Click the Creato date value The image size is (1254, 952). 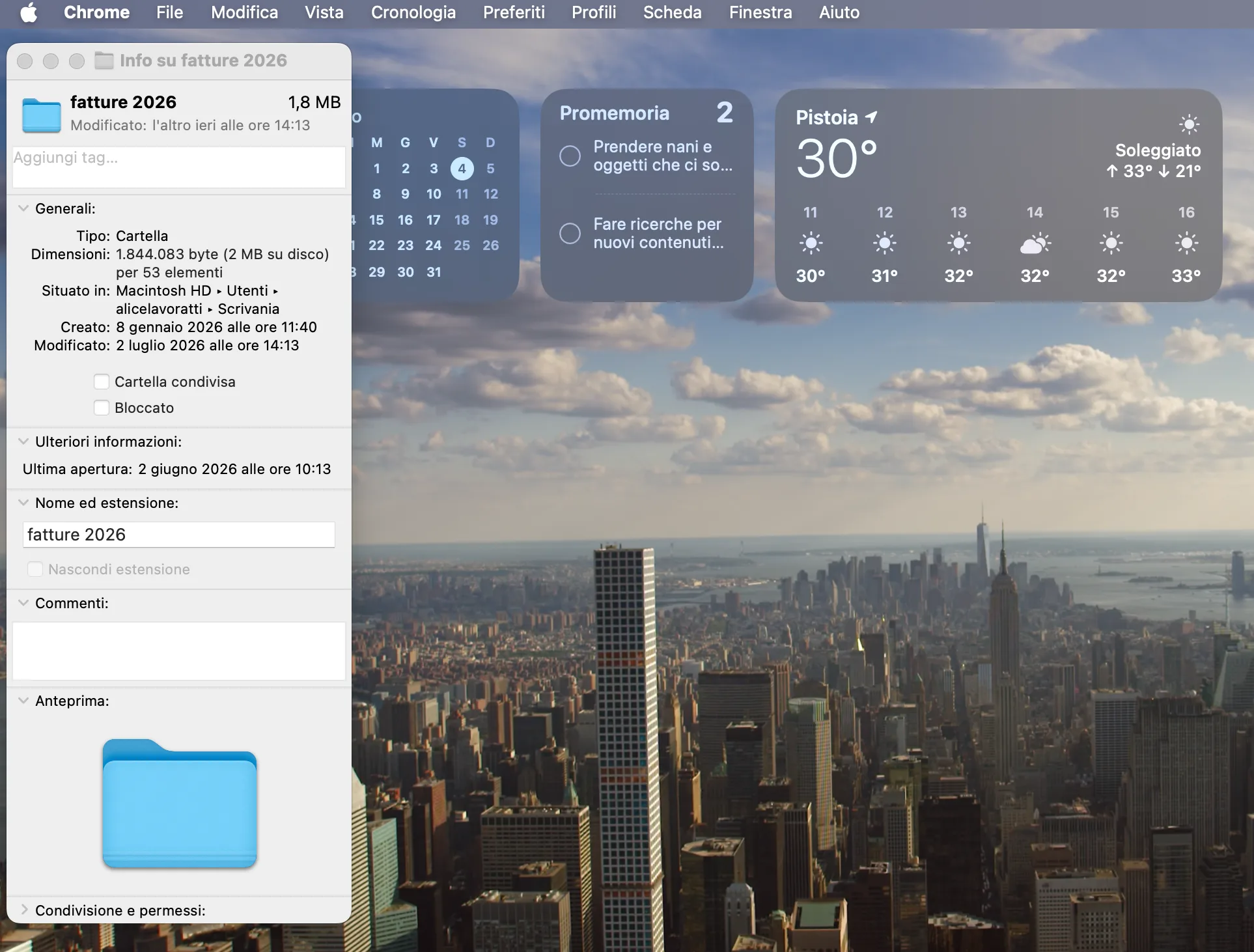[216, 327]
